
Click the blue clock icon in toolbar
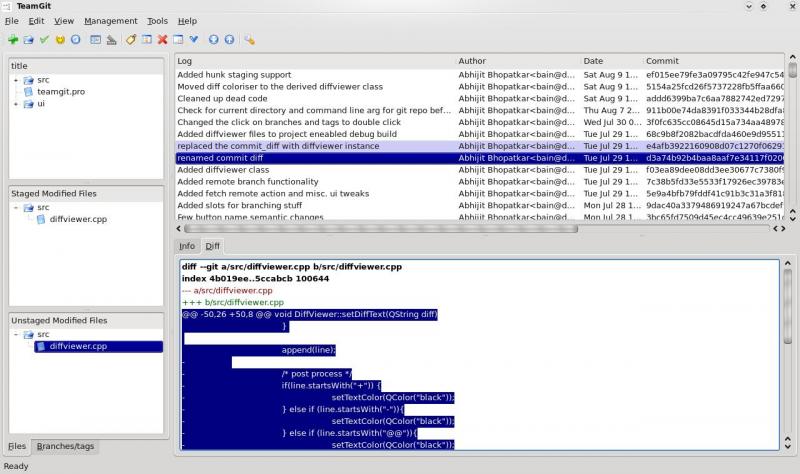(76, 40)
